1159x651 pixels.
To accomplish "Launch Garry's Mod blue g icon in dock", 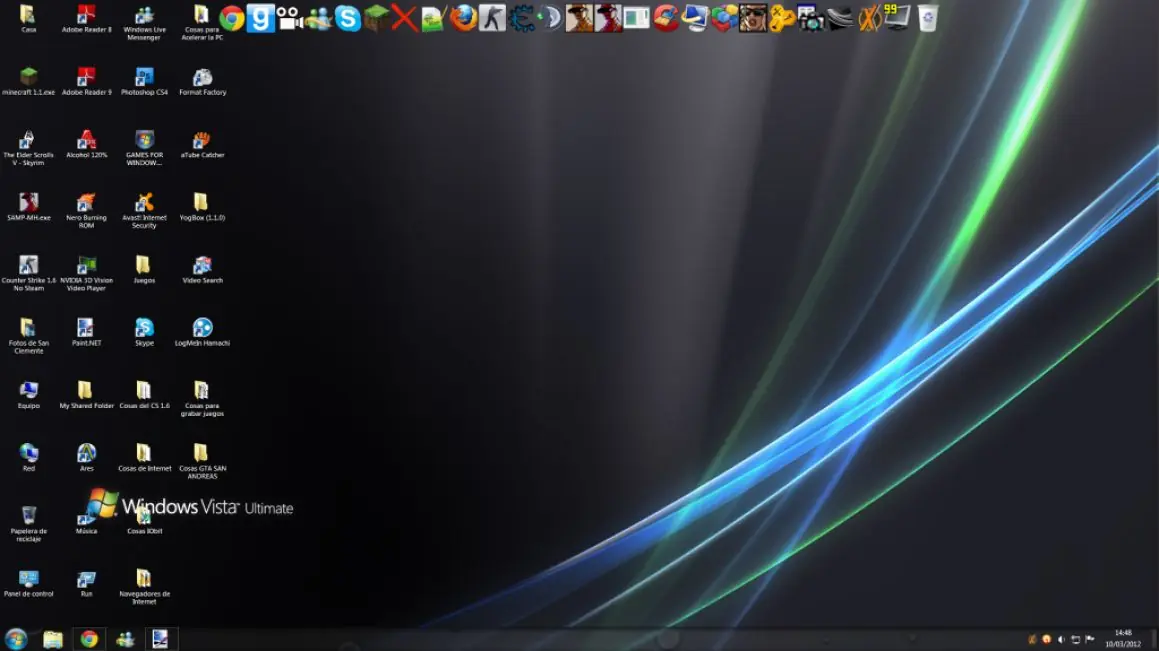I will point(260,18).
